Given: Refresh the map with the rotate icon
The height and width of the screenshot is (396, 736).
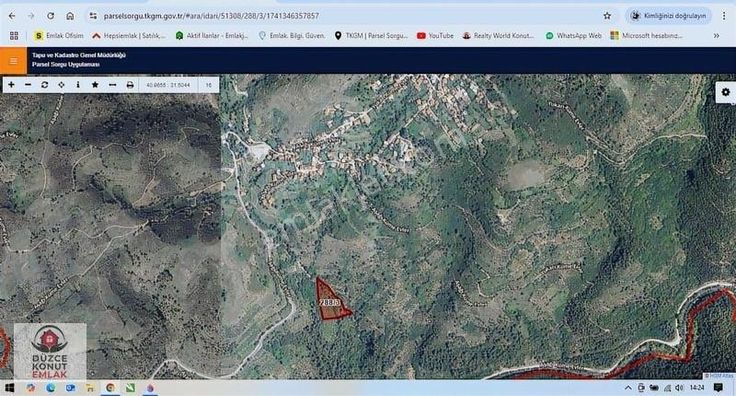Looking at the screenshot, I should [45, 85].
